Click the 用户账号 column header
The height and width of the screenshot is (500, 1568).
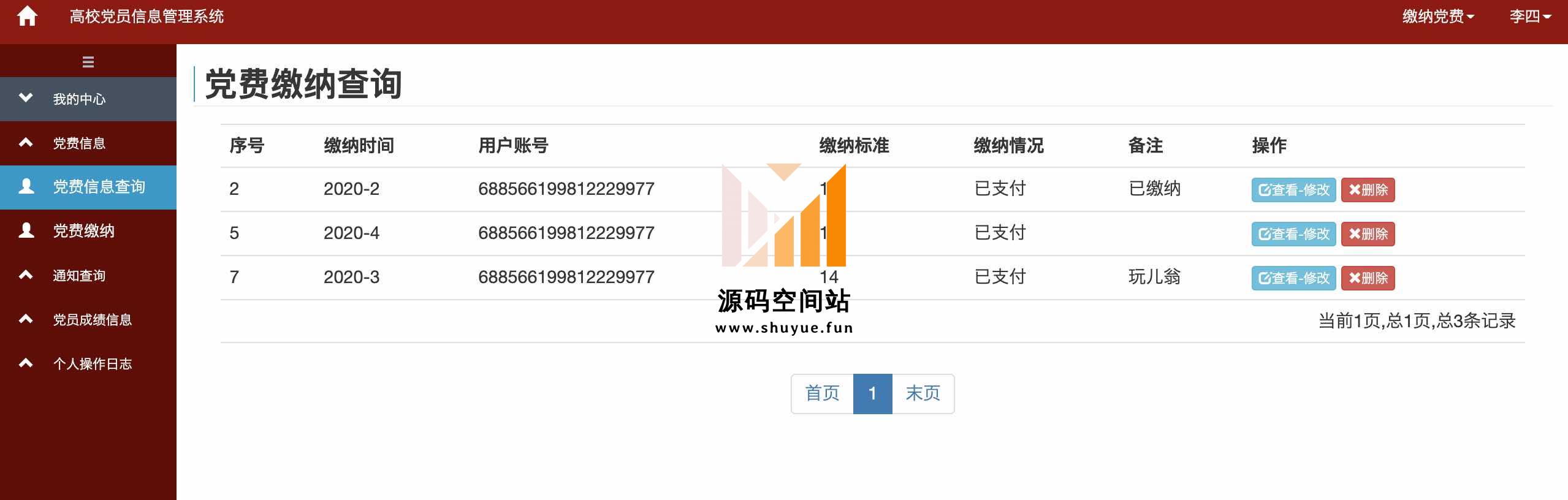[x=513, y=146]
